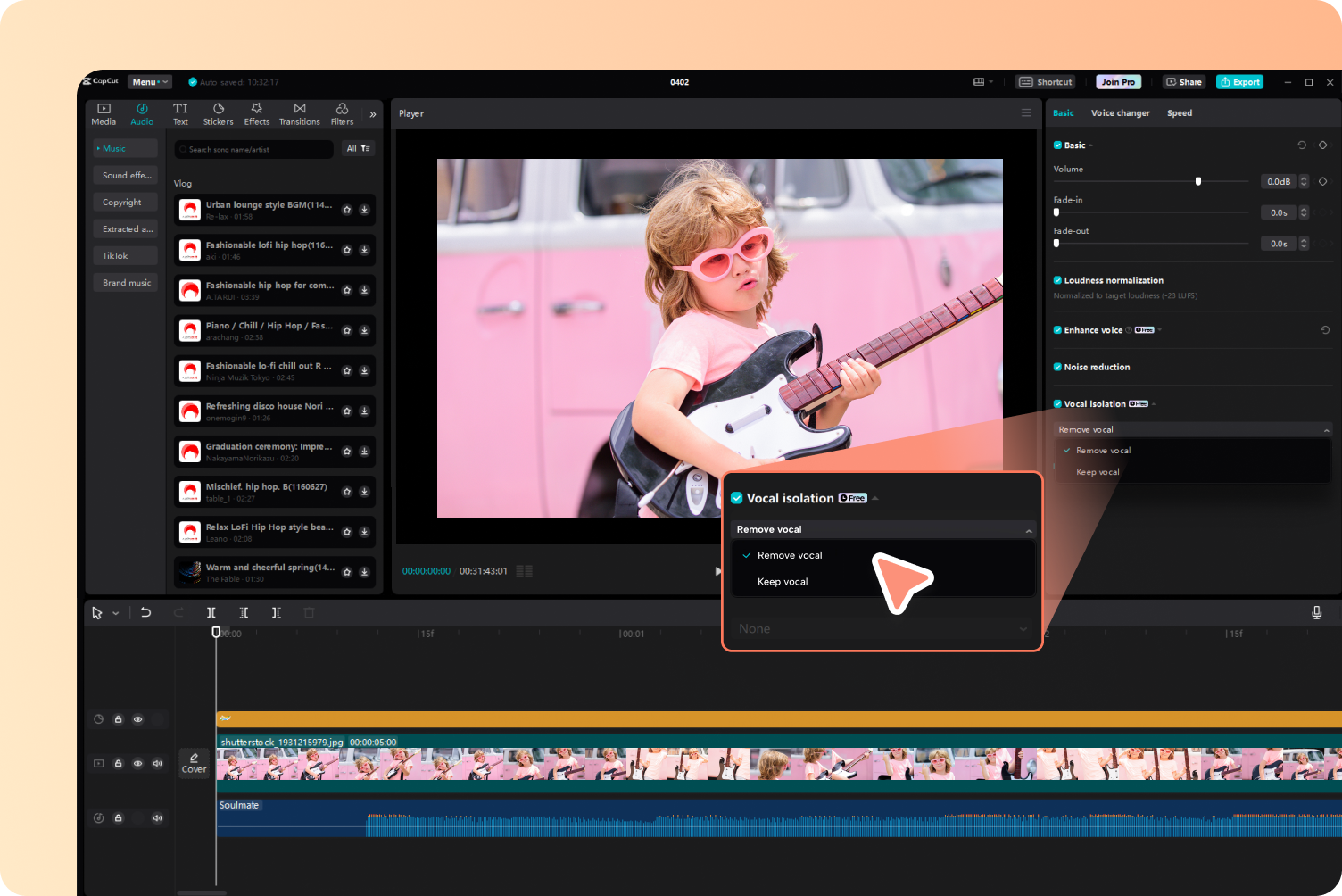The height and width of the screenshot is (896, 1342).
Task: Adjust the Fade-out value stepper arrows
Action: click(x=1304, y=244)
